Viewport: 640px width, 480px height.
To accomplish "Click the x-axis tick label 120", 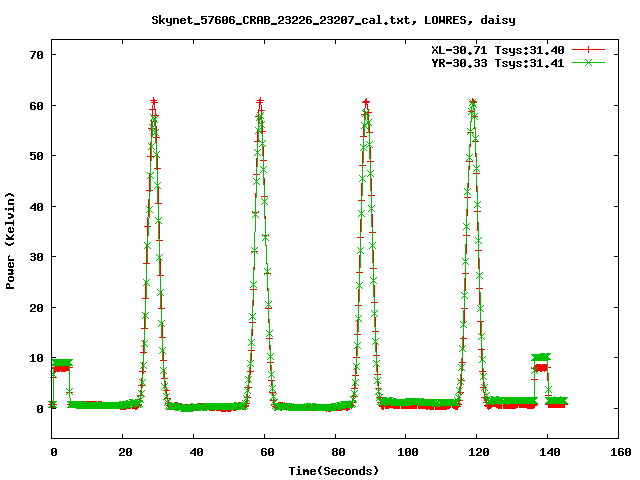I will point(479,452).
